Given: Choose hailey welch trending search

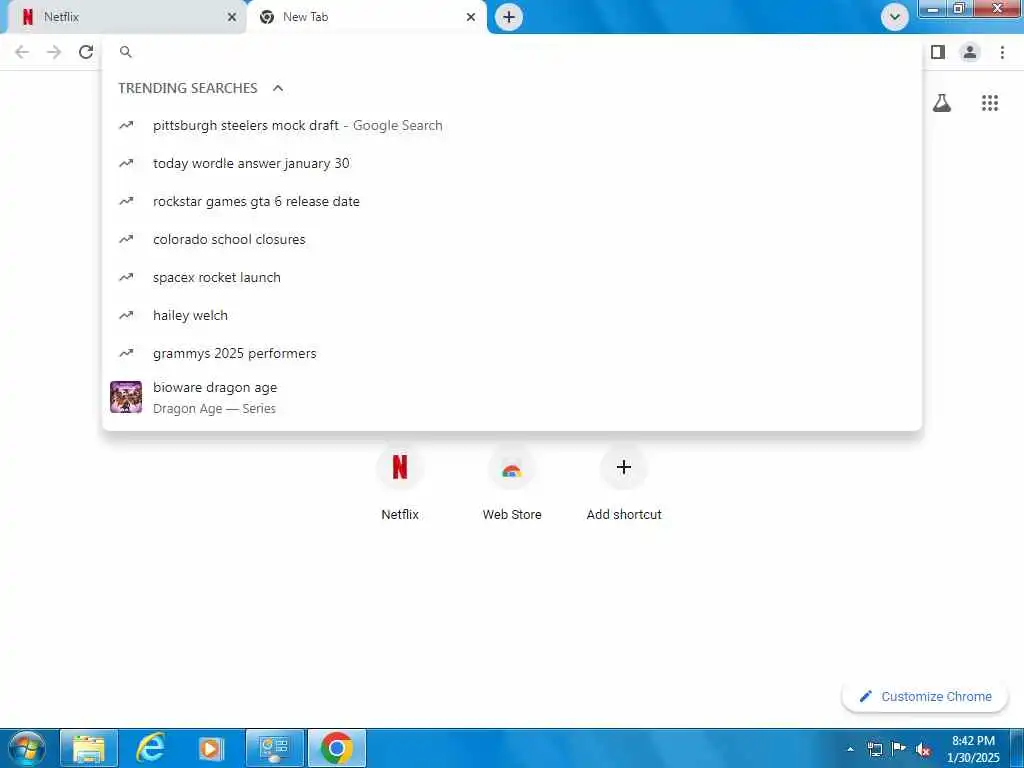Looking at the screenshot, I should (512, 315).
